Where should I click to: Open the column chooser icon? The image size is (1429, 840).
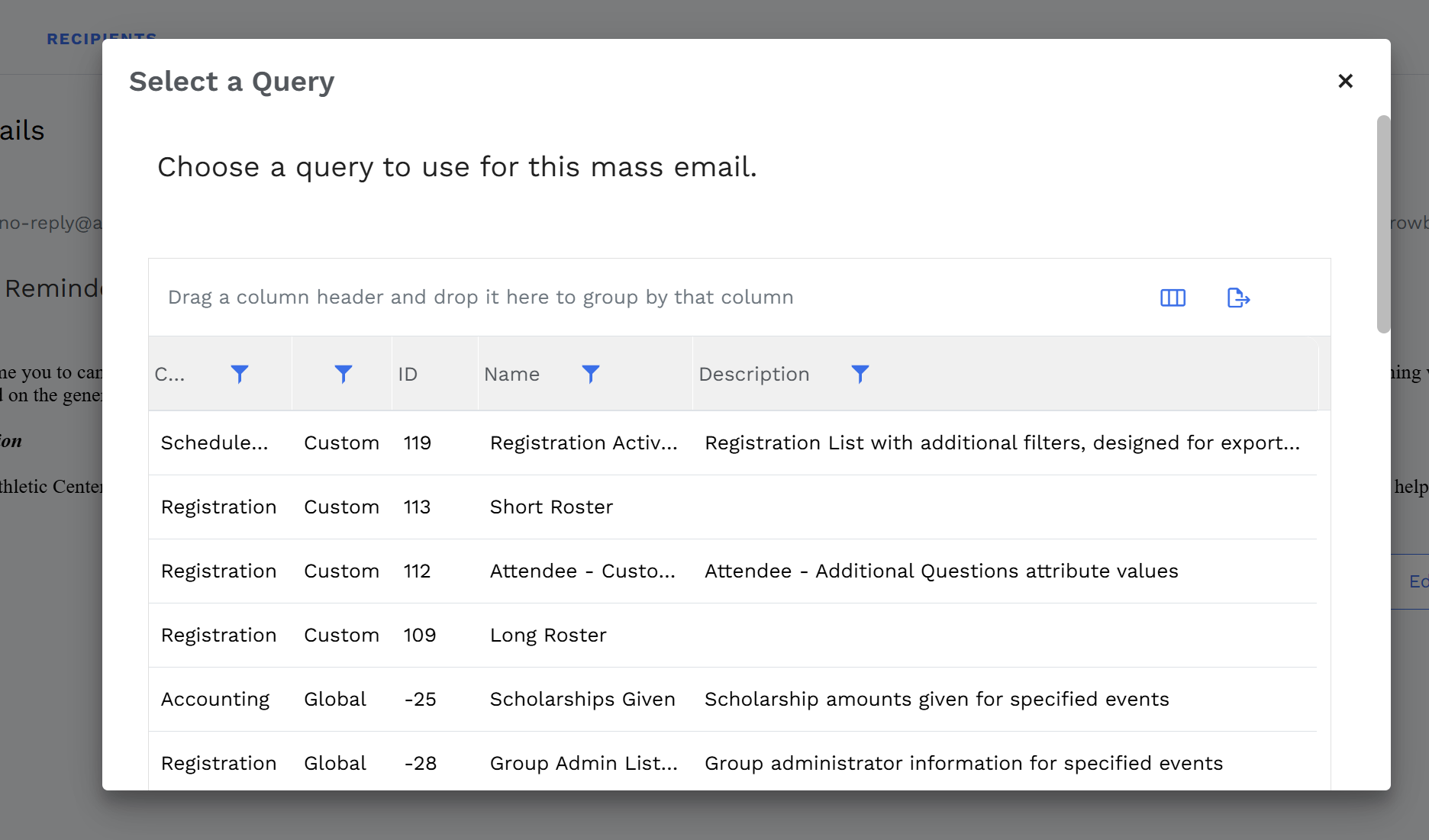click(1173, 298)
